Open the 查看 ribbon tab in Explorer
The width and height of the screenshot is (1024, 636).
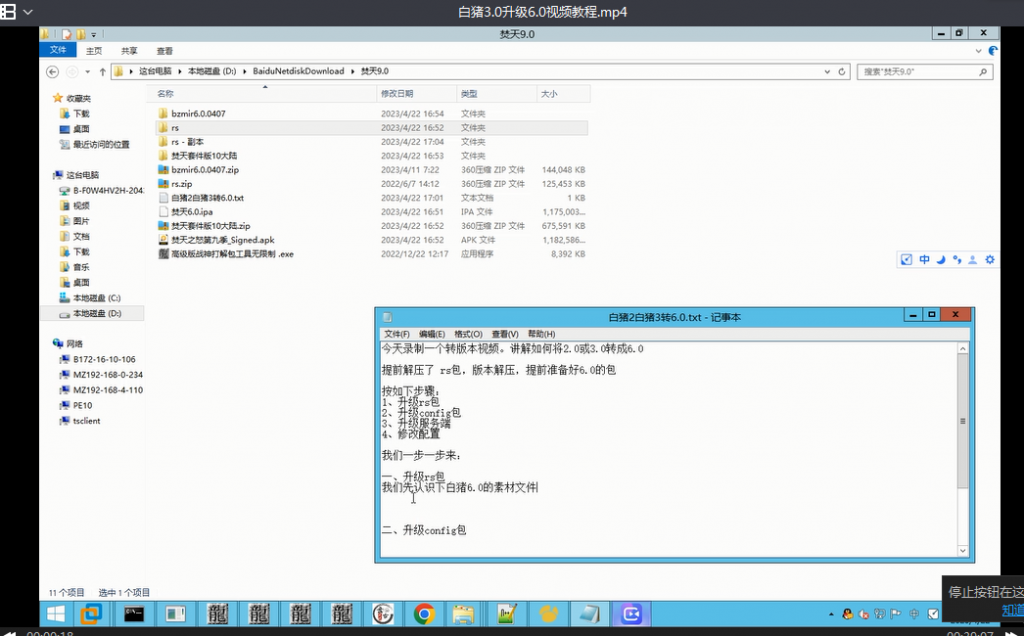coord(165,50)
